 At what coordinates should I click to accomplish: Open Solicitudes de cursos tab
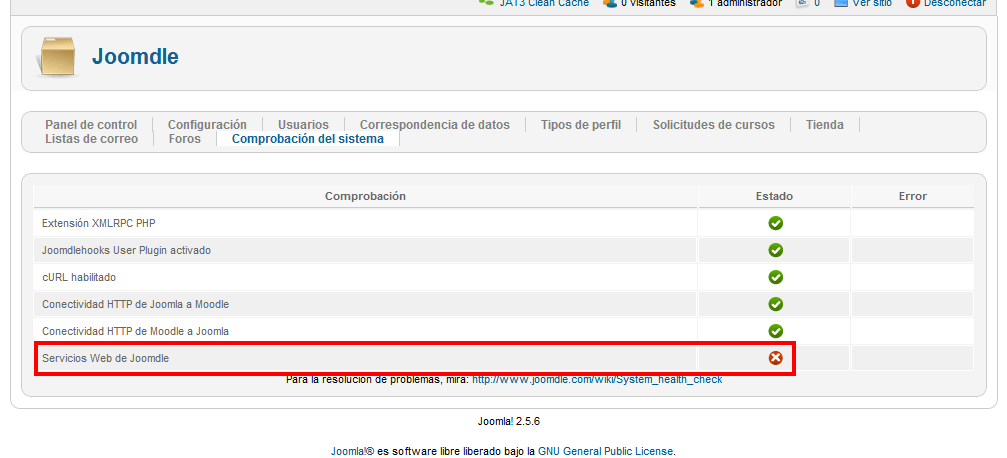pyautogui.click(x=713, y=125)
